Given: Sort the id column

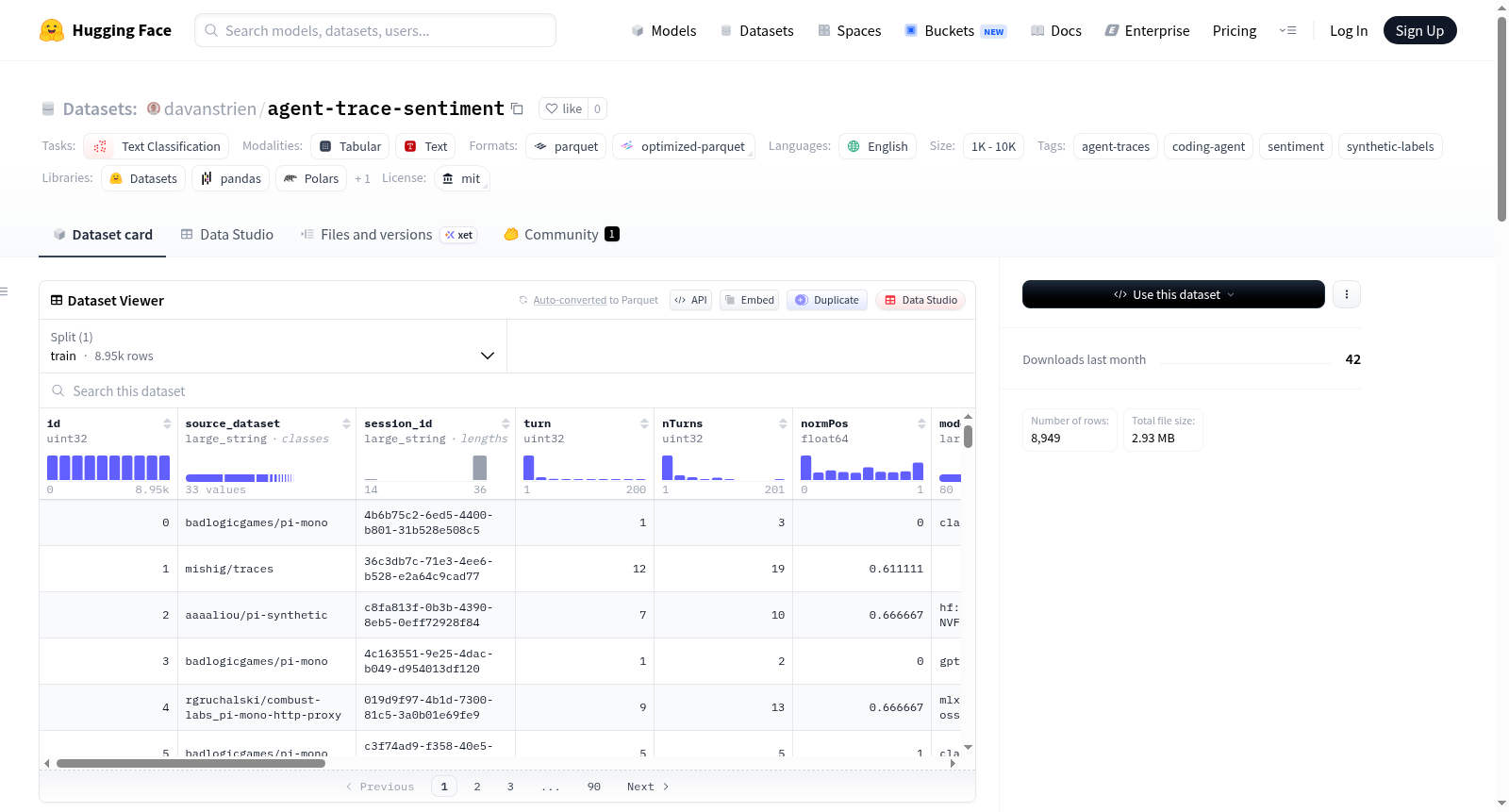Looking at the screenshot, I should pyautogui.click(x=167, y=423).
